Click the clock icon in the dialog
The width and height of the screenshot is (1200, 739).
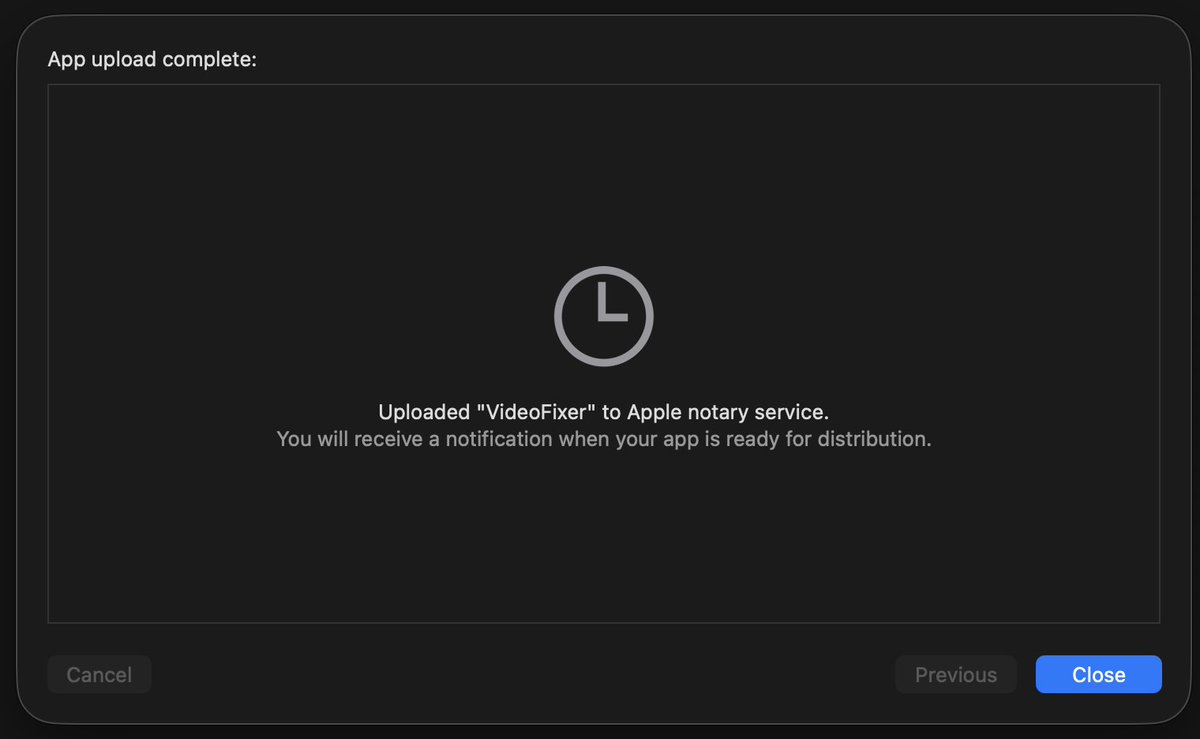pos(604,316)
